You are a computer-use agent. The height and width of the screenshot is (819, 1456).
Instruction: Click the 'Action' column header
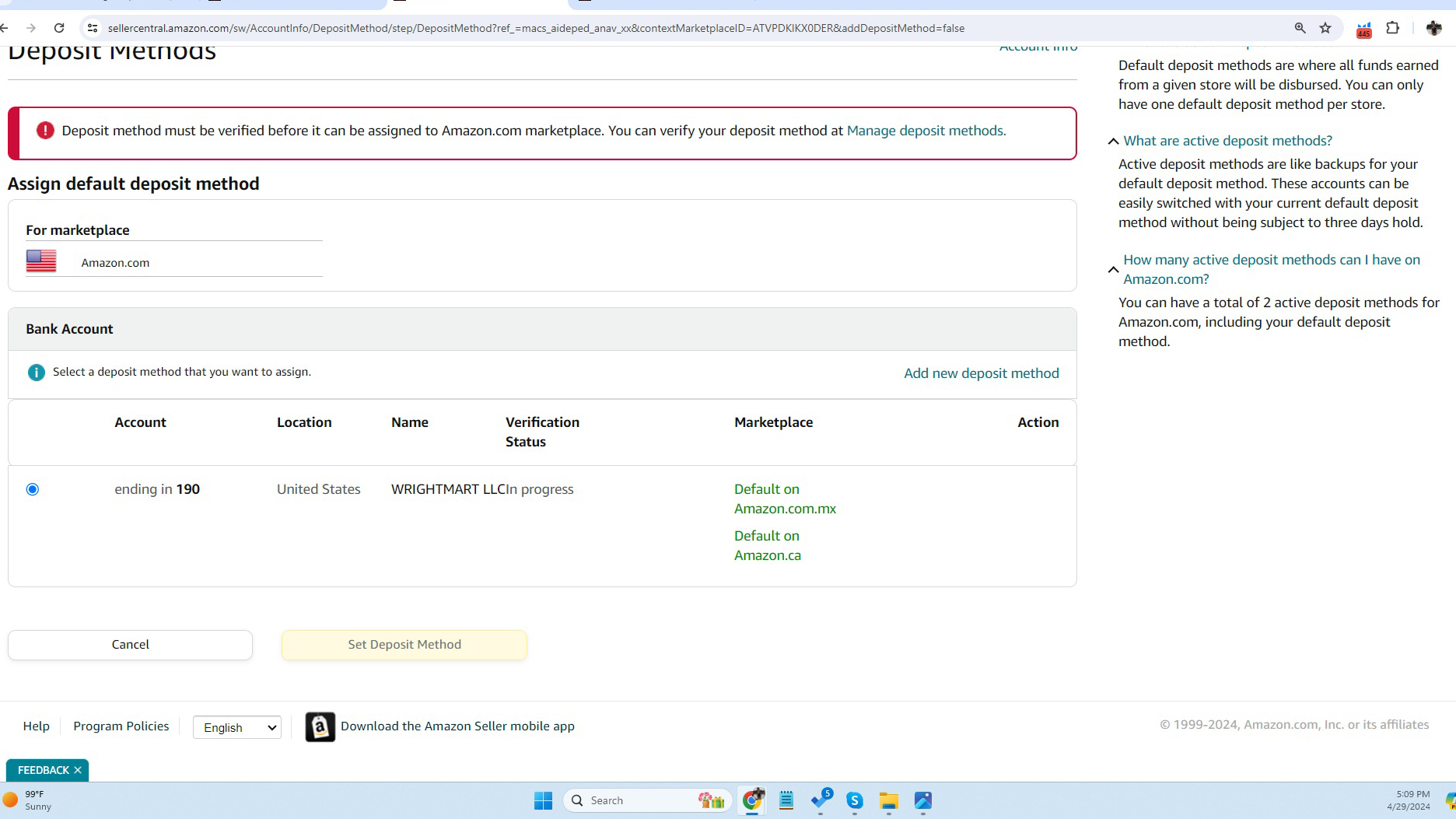click(1038, 422)
